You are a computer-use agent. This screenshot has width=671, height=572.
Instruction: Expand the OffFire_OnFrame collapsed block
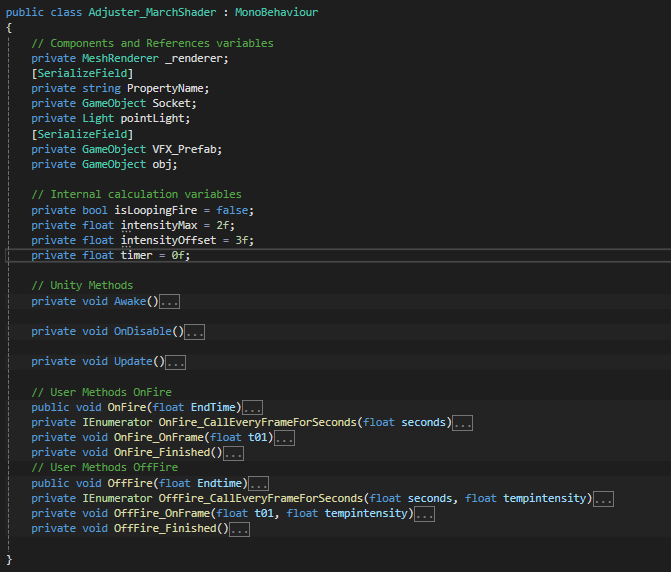tap(425, 514)
